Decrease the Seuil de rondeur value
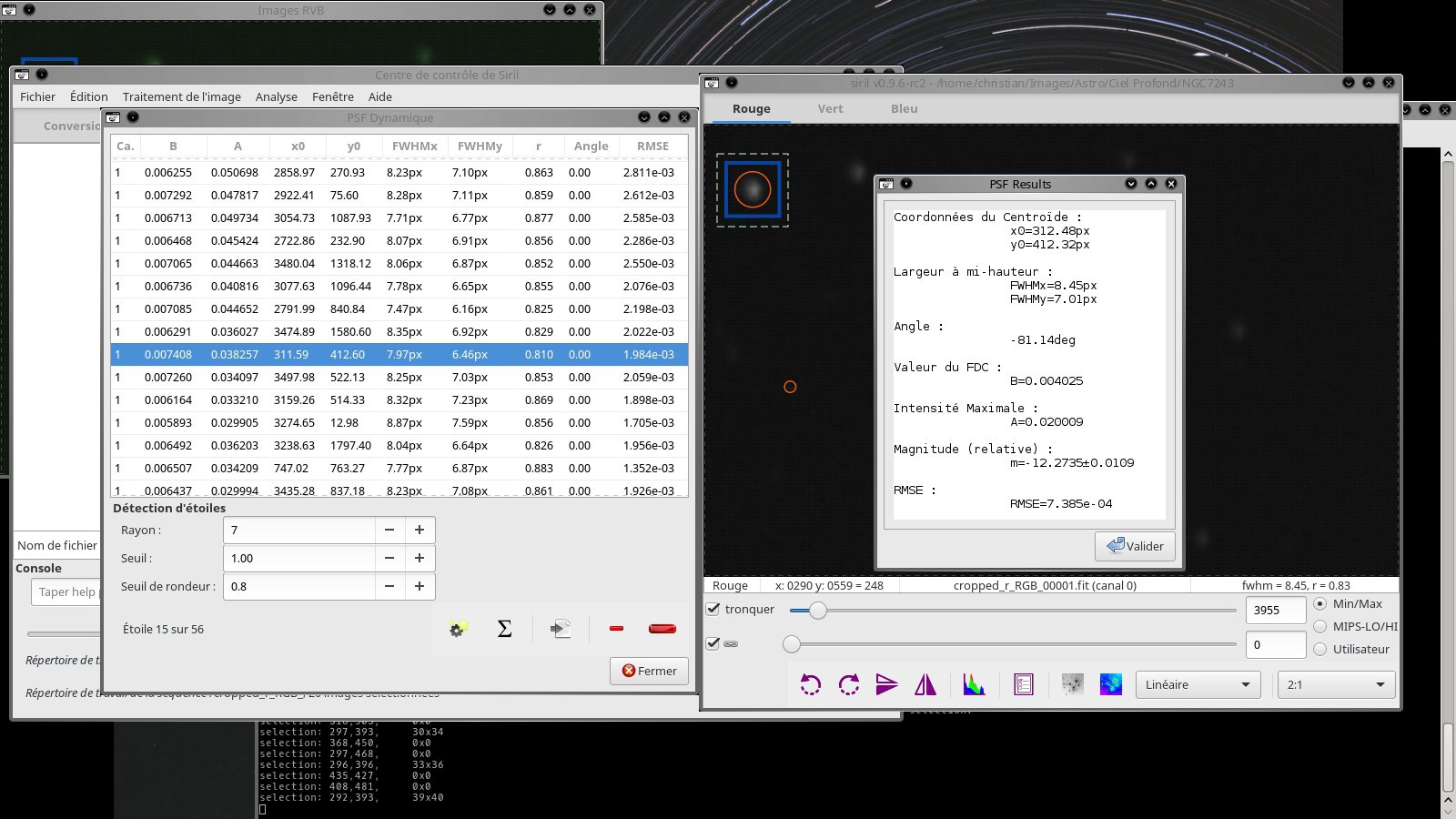1456x819 pixels. pyautogui.click(x=389, y=586)
